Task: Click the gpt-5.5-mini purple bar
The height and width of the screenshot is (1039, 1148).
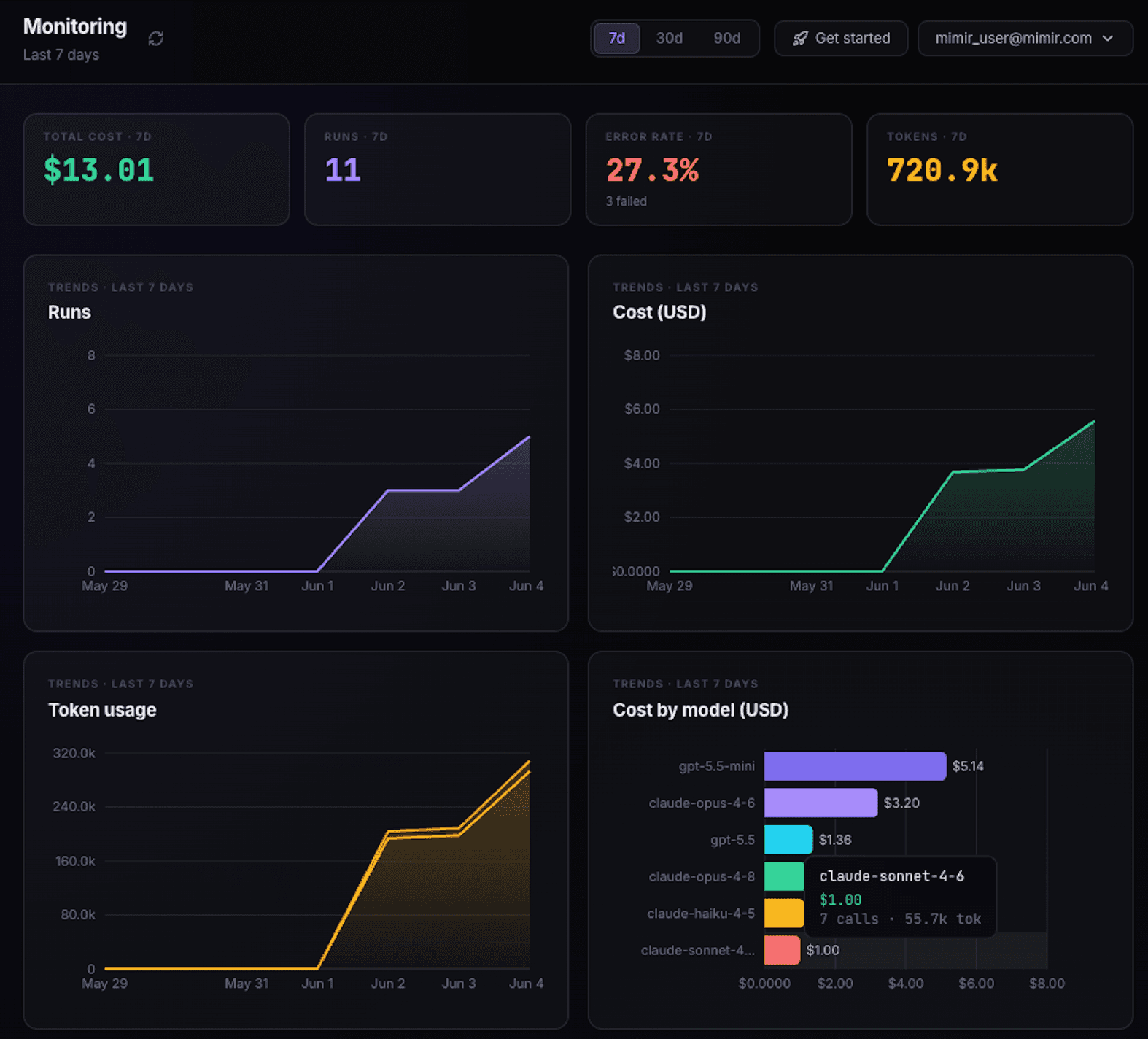Action: click(x=855, y=766)
